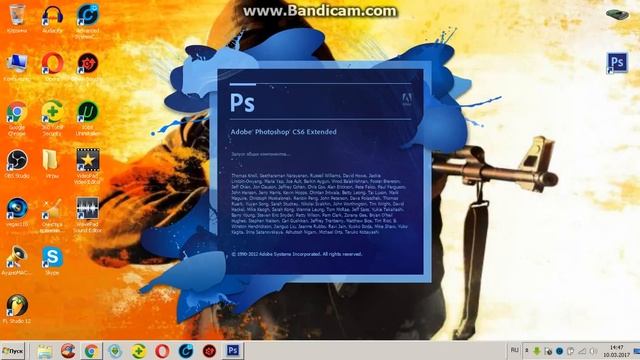This screenshot has width=640, height=360.
Task: Click the 'Adobe Photoshop CS6 Extended' title text
Action: 284,132
